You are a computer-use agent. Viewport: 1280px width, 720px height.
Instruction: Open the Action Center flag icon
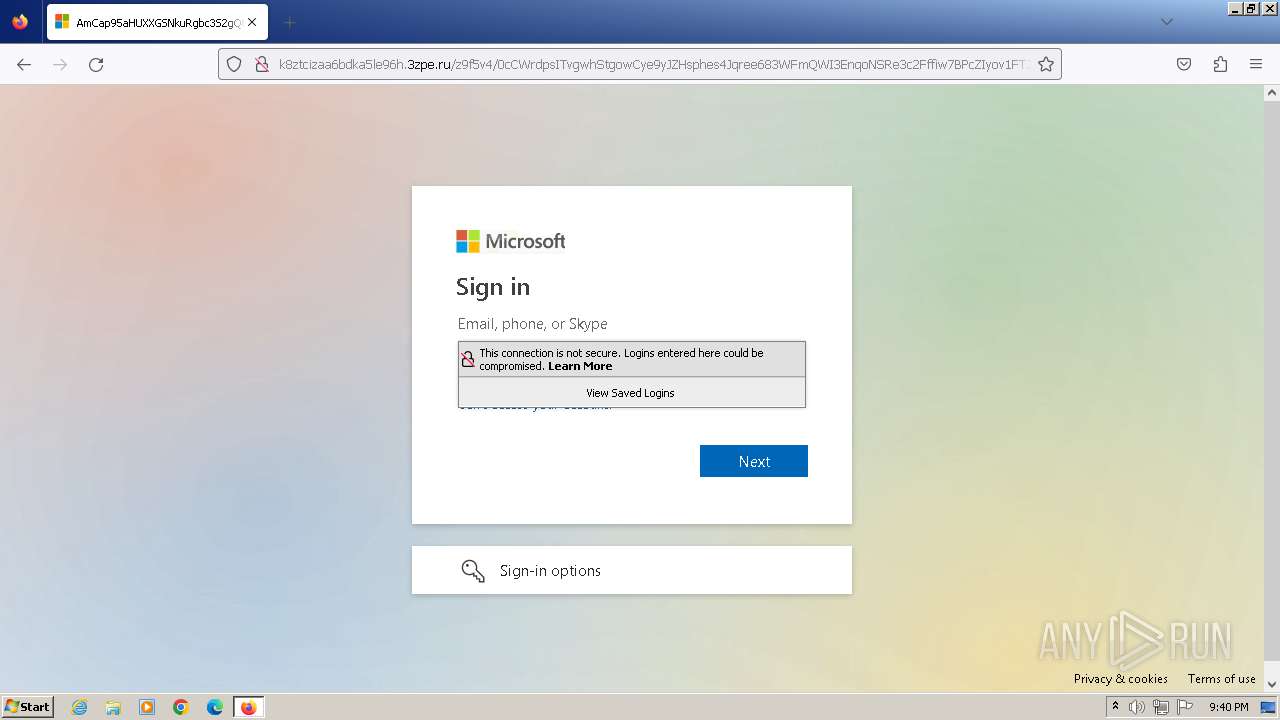coord(1184,707)
